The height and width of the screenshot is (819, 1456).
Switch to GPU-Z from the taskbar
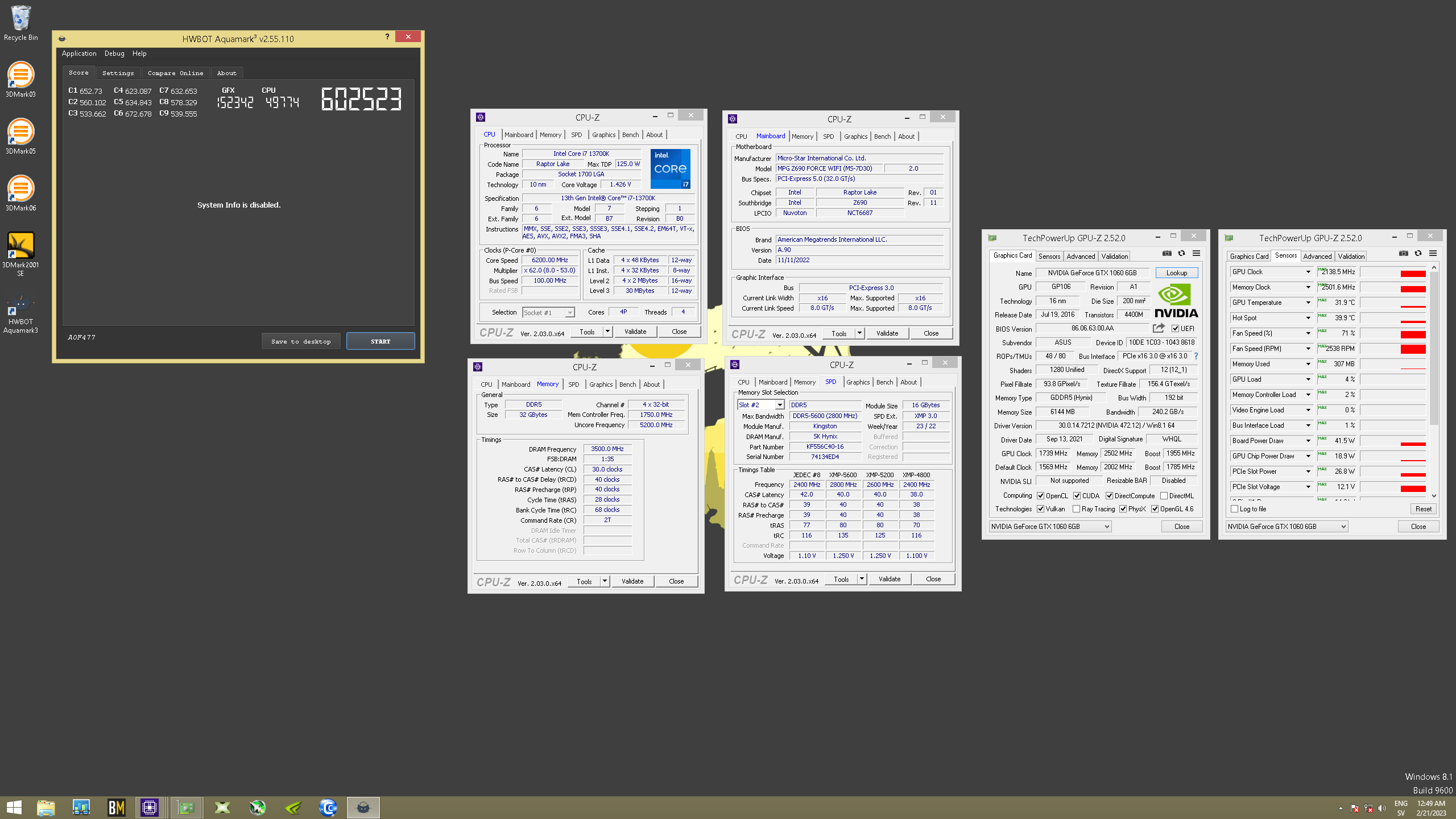click(186, 807)
